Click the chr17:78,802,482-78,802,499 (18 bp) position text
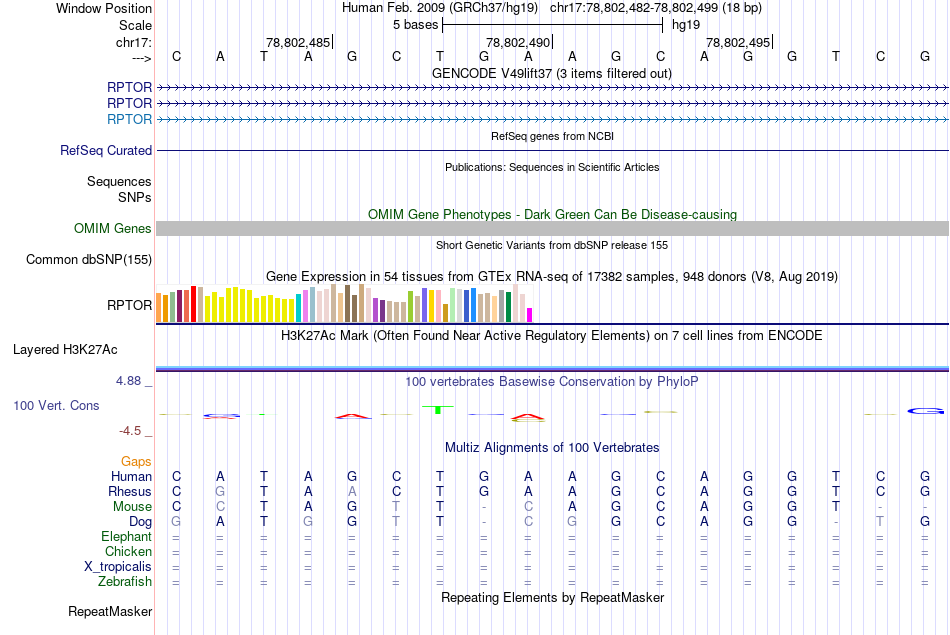 pos(656,8)
